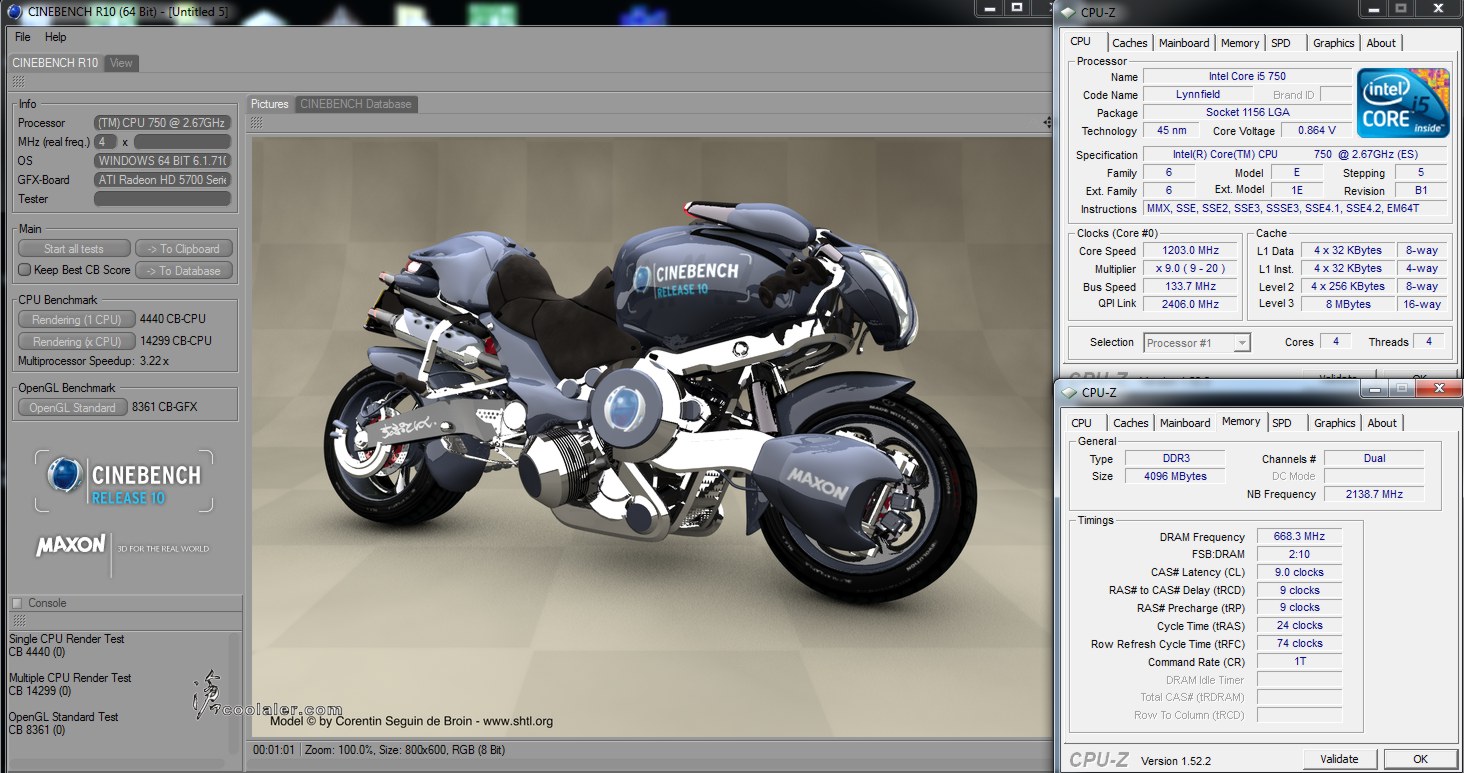Click the Multiprocessor Speedup 3.22 x text

pos(94,360)
